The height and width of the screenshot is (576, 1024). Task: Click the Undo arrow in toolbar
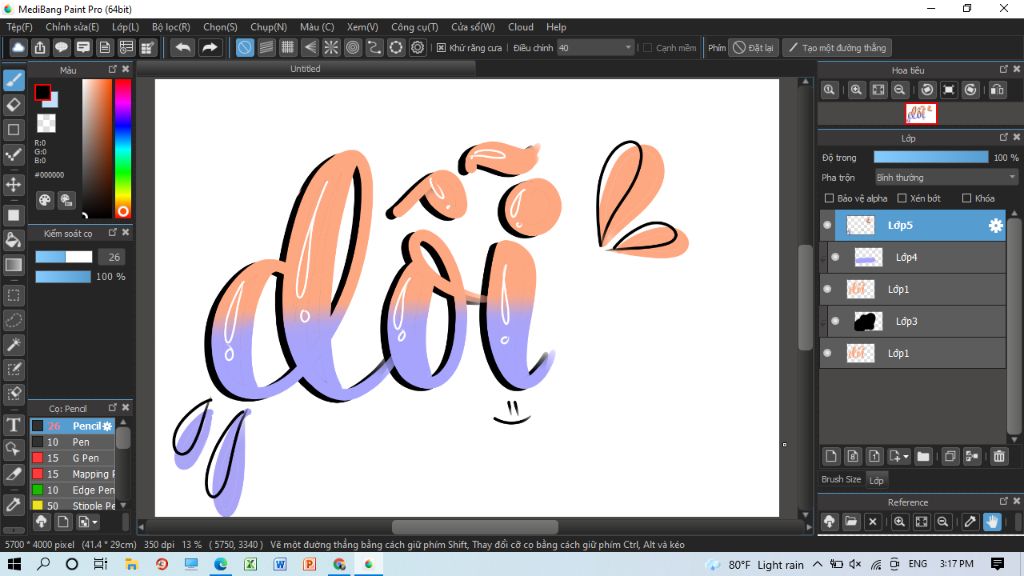pos(183,48)
